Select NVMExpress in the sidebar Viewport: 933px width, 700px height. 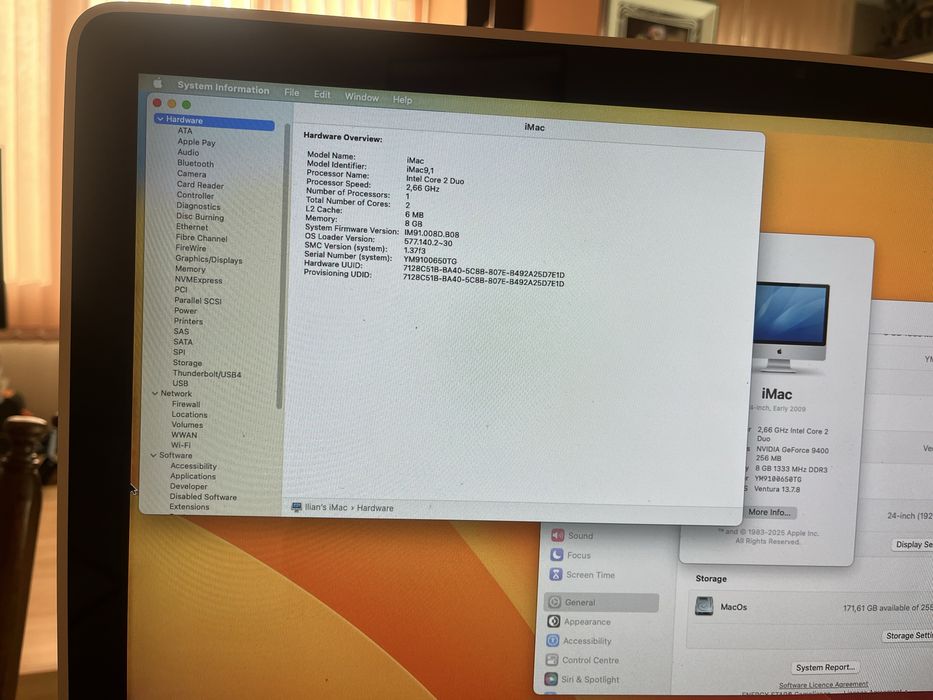point(198,280)
